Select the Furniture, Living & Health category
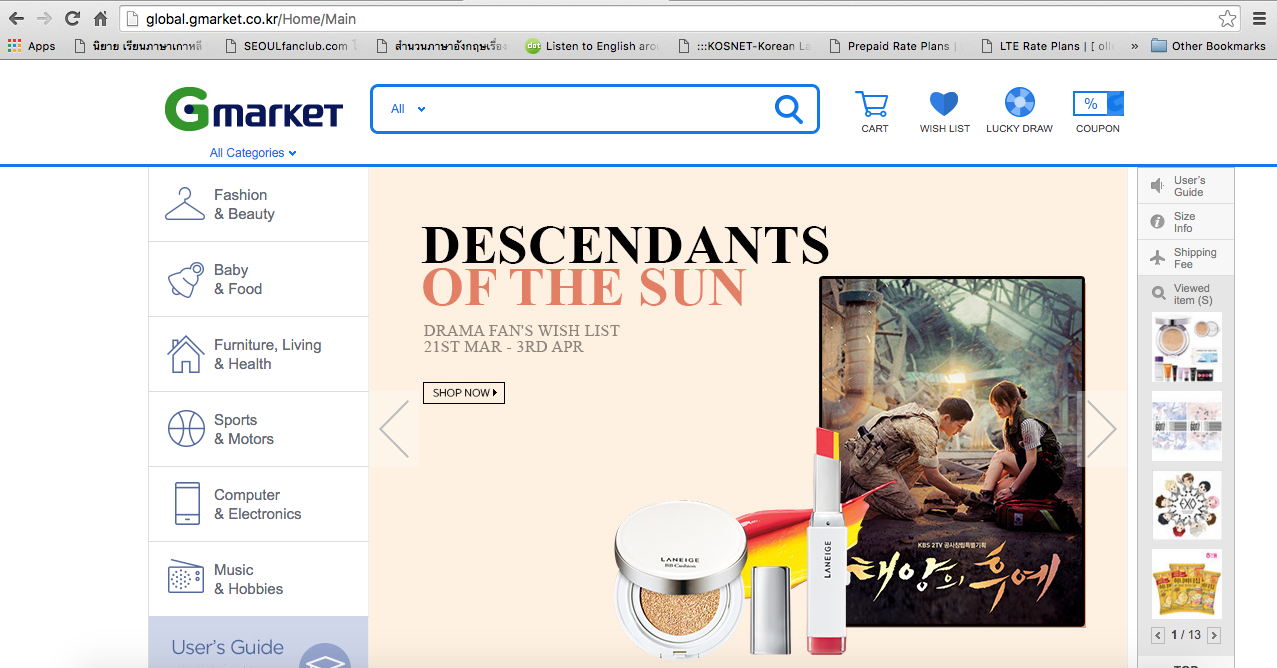1277x668 pixels. pyautogui.click(x=258, y=354)
